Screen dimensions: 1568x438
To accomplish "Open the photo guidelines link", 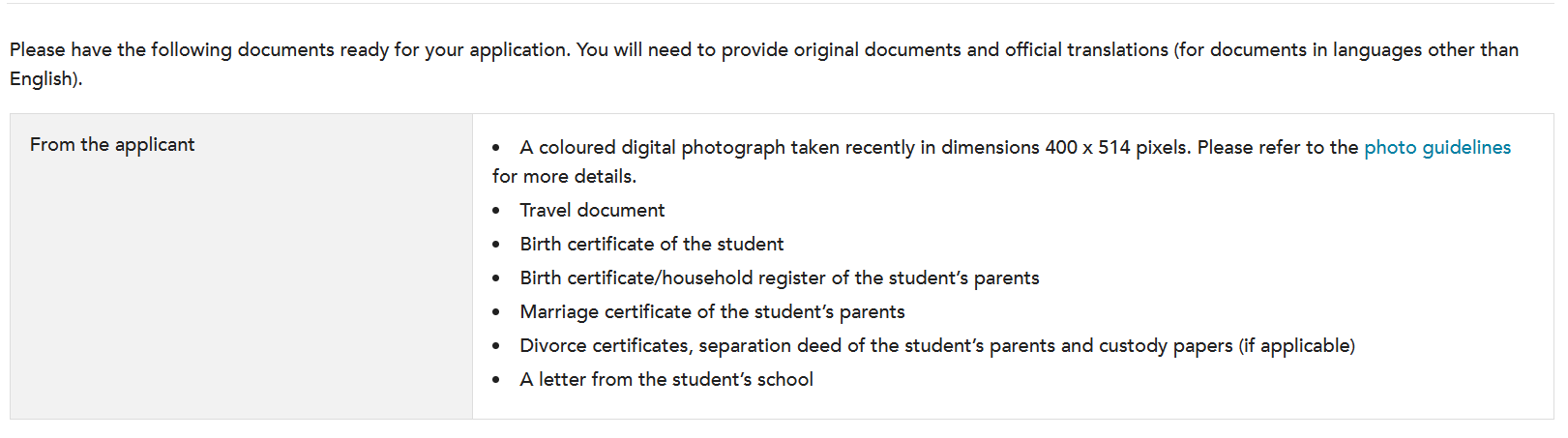I will [x=1436, y=147].
